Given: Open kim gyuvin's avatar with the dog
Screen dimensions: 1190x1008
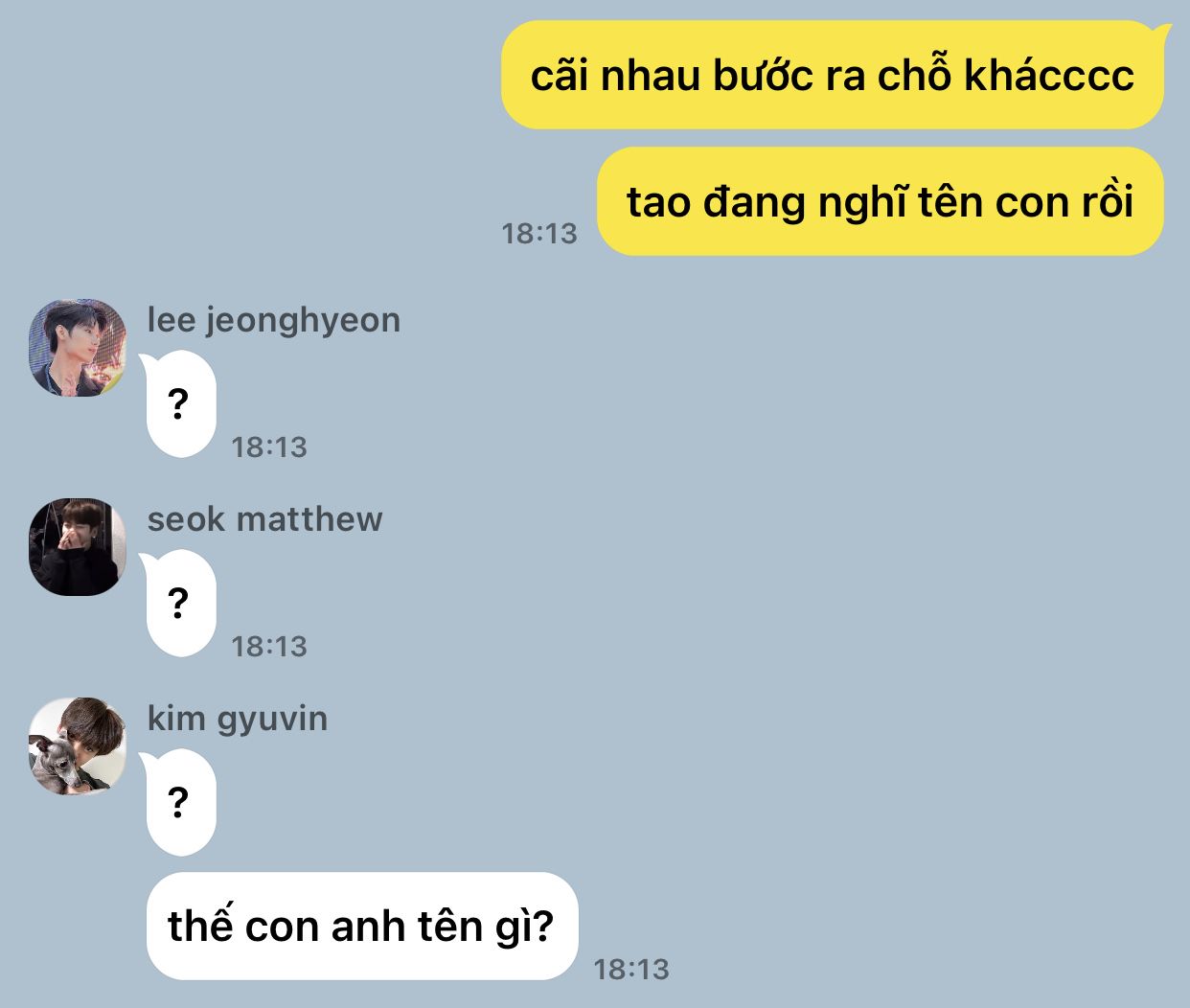Looking at the screenshot, I should click(78, 745).
